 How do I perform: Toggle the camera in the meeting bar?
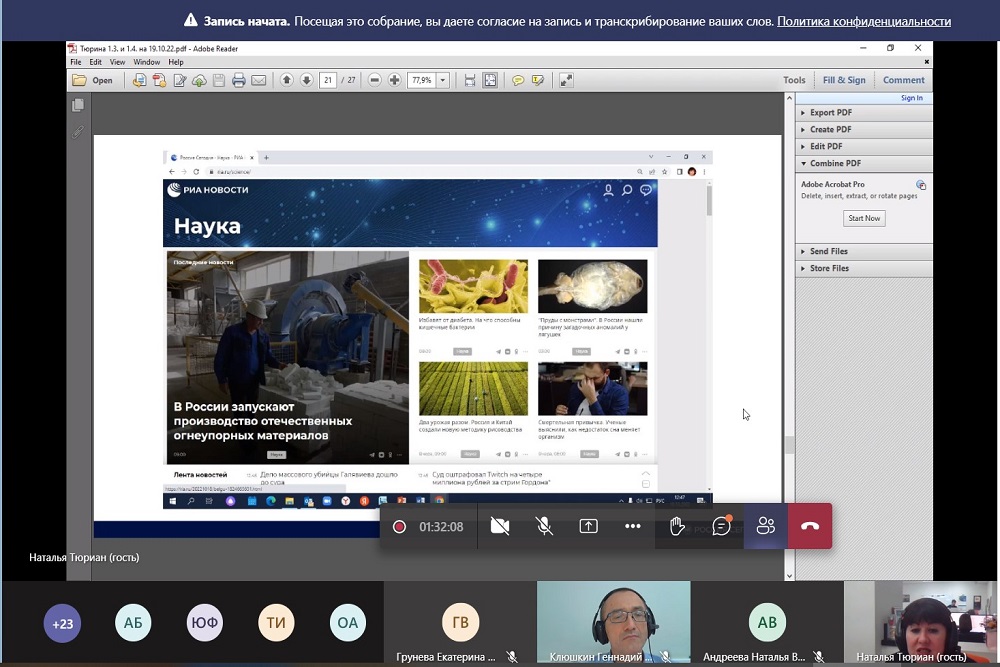(x=500, y=526)
